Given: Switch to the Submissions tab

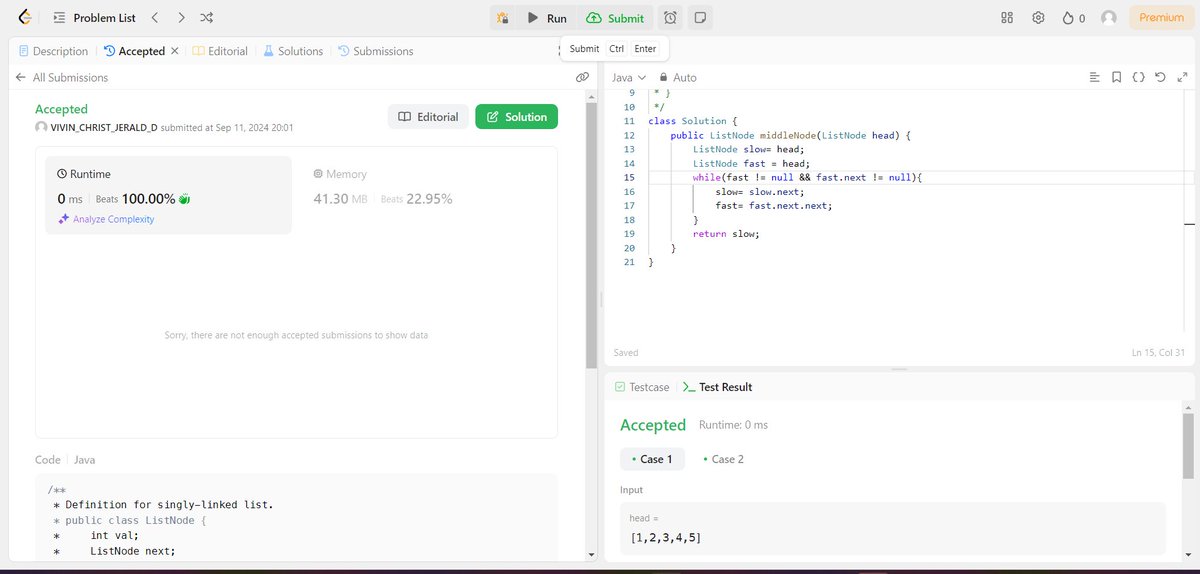Looking at the screenshot, I should click(375, 51).
